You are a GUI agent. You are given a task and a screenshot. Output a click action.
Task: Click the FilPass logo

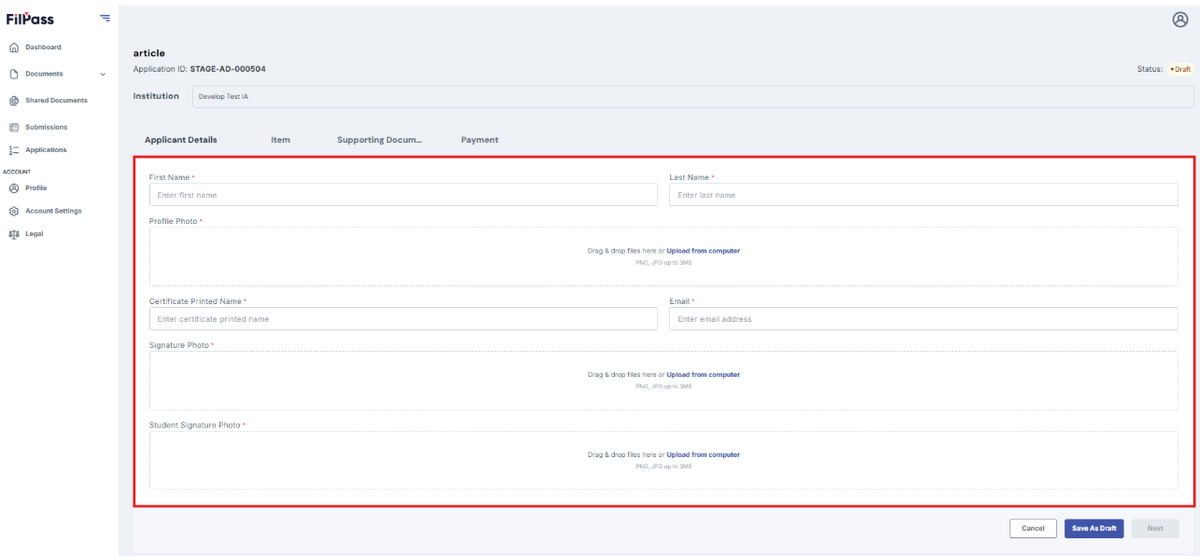(30, 19)
